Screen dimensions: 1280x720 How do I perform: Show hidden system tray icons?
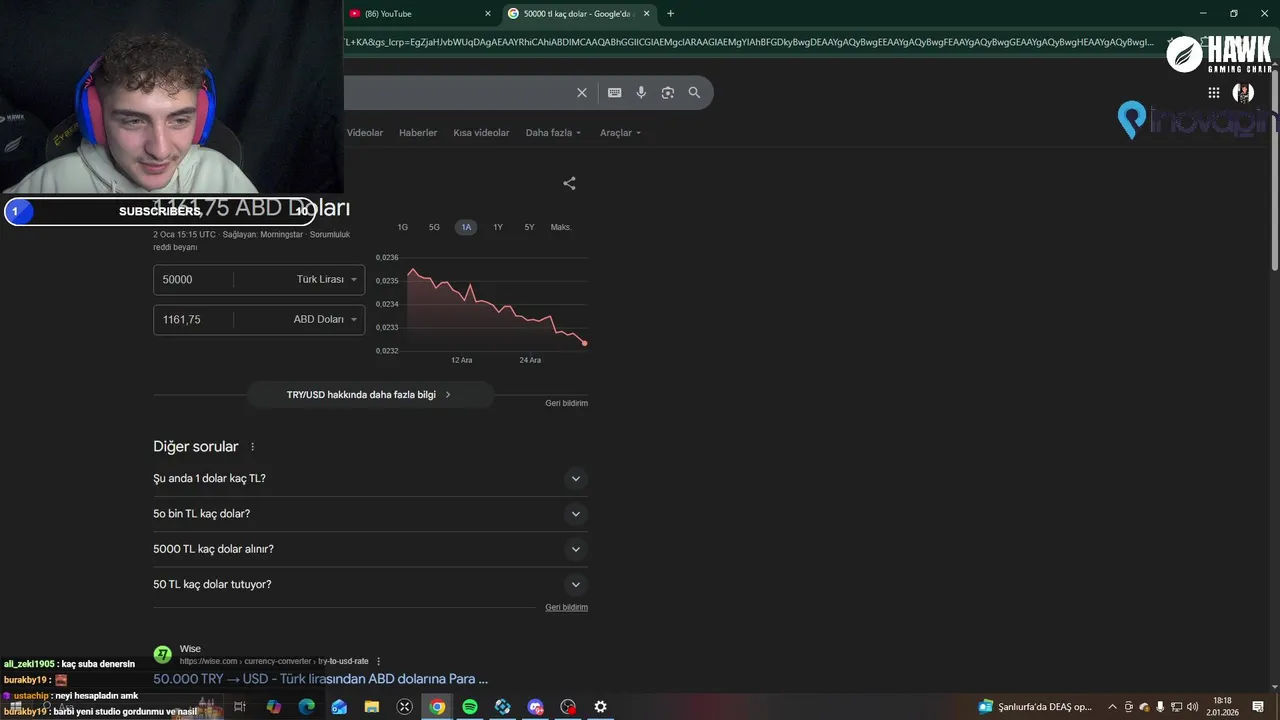coord(1112,707)
